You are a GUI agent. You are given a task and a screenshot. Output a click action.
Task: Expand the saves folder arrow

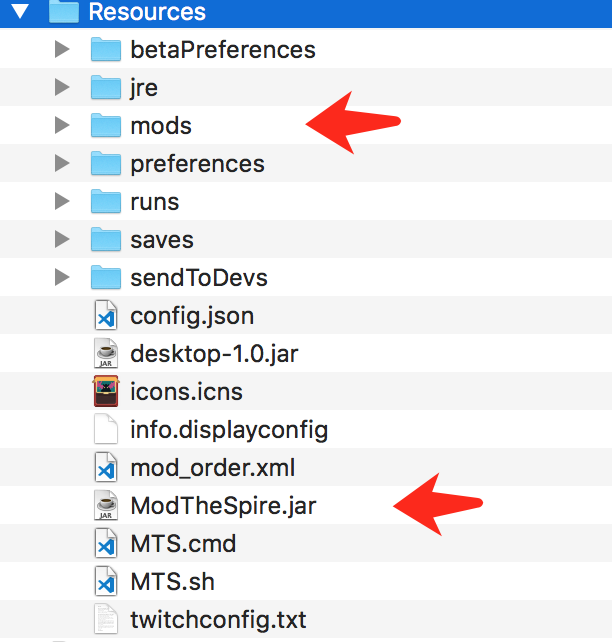point(61,240)
